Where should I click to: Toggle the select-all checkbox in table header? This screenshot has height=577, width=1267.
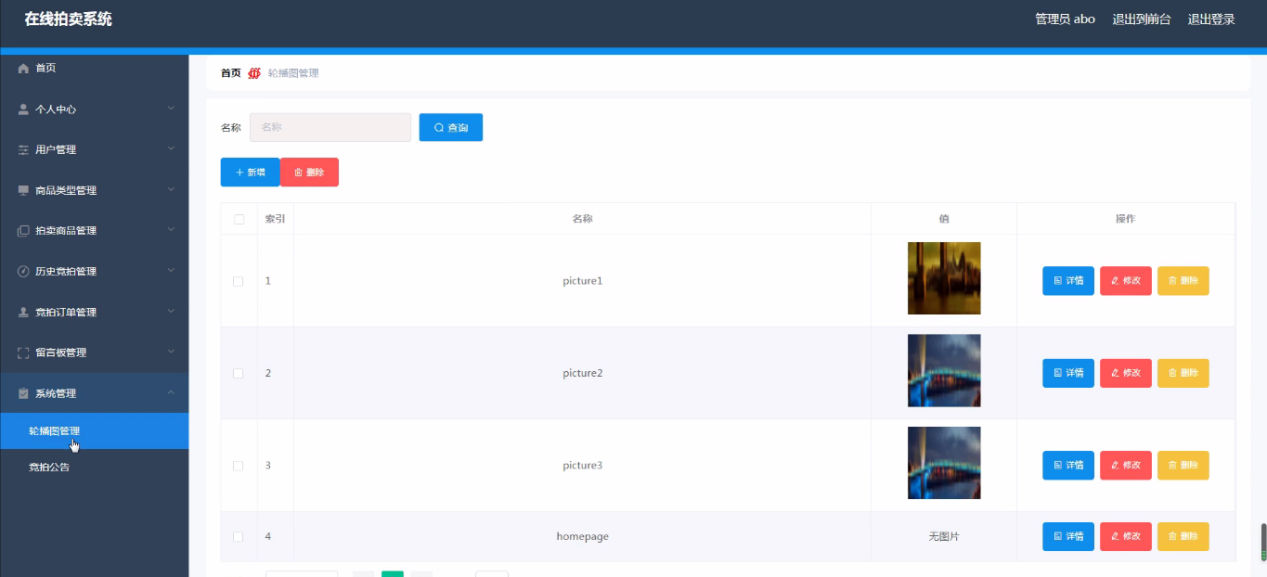[238, 219]
